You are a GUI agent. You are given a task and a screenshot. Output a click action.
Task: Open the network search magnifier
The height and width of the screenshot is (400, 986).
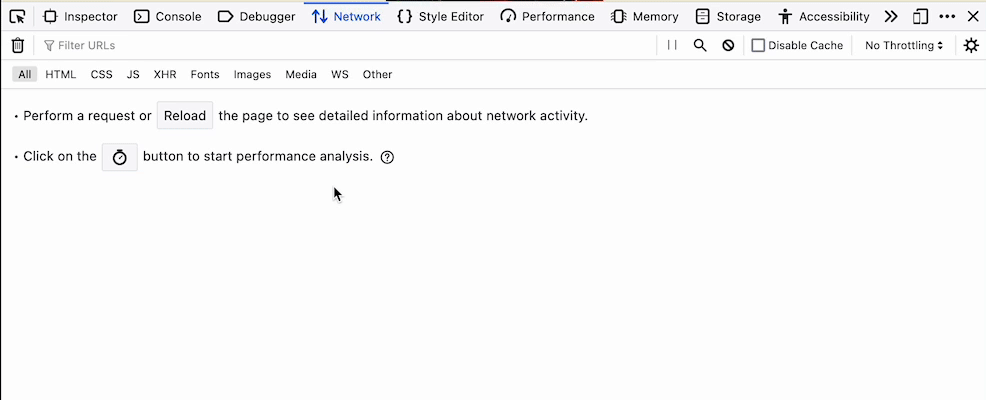click(x=700, y=45)
